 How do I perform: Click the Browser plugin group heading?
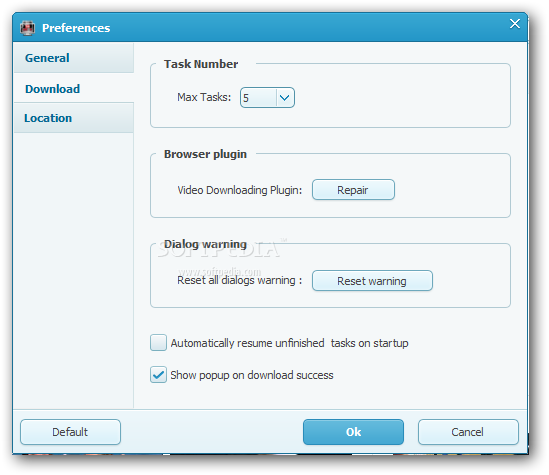pyautogui.click(x=205, y=154)
